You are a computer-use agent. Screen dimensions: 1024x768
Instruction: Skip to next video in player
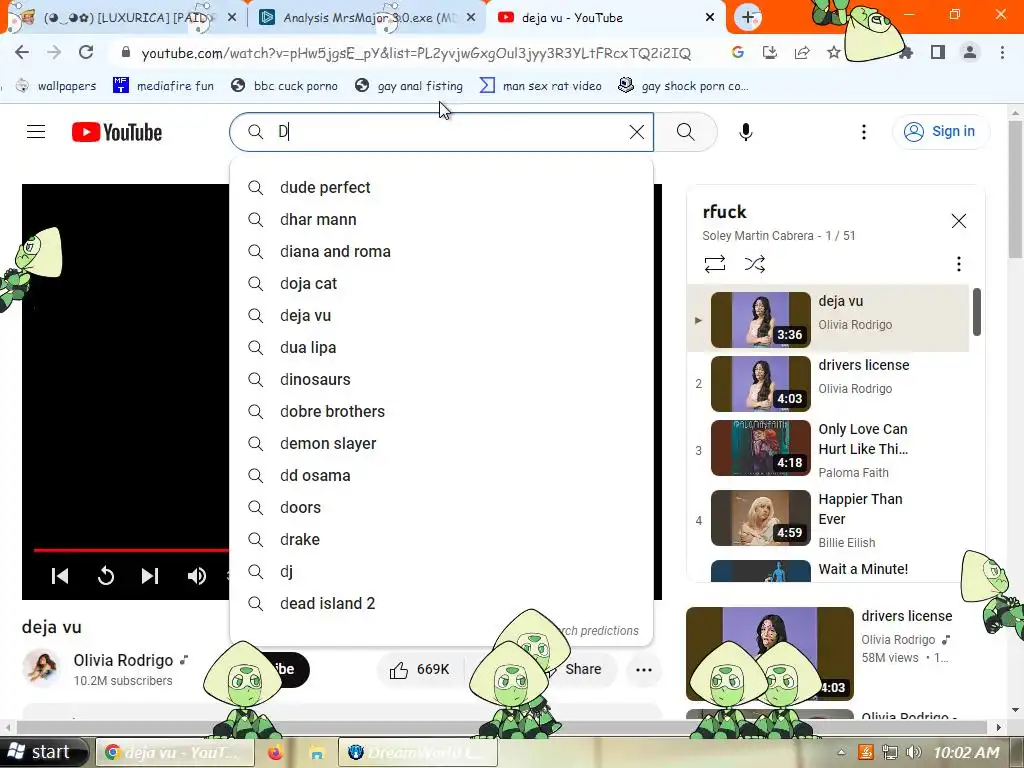(x=150, y=575)
